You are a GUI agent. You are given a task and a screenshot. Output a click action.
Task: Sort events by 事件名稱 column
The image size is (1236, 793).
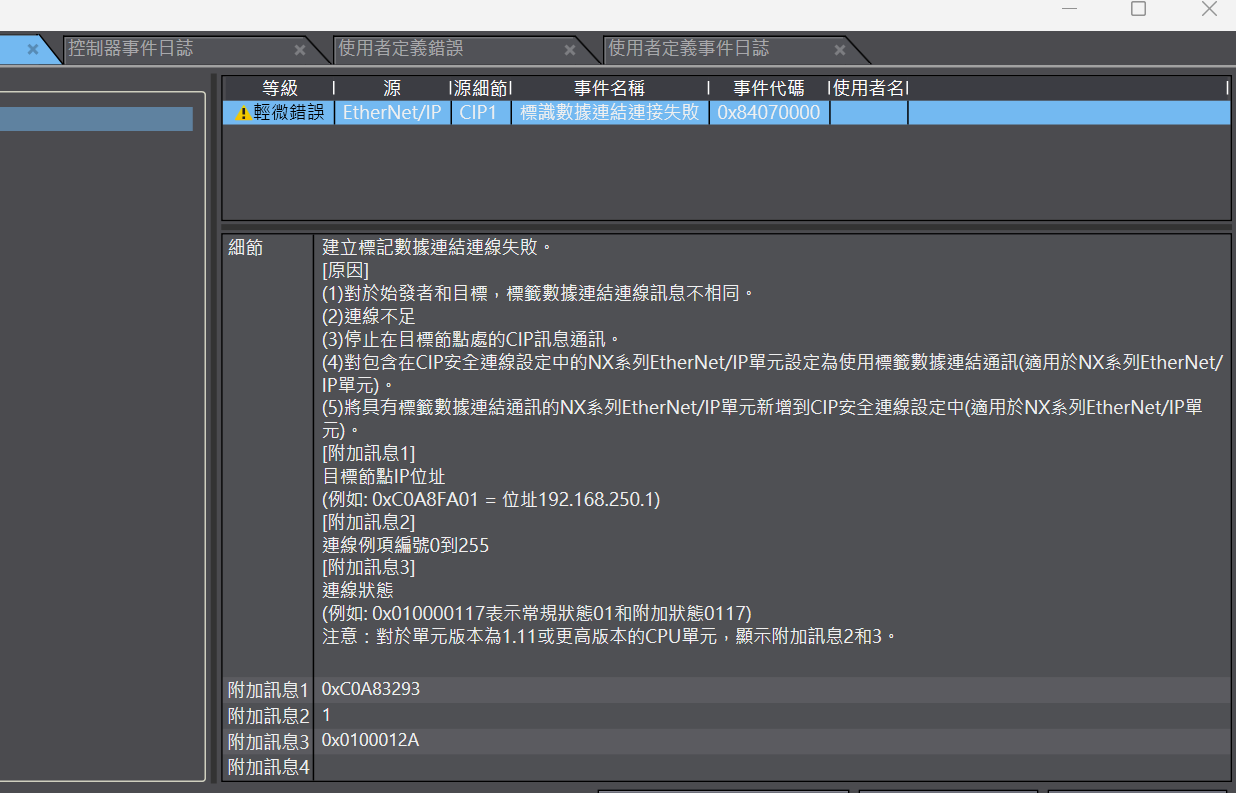[609, 88]
